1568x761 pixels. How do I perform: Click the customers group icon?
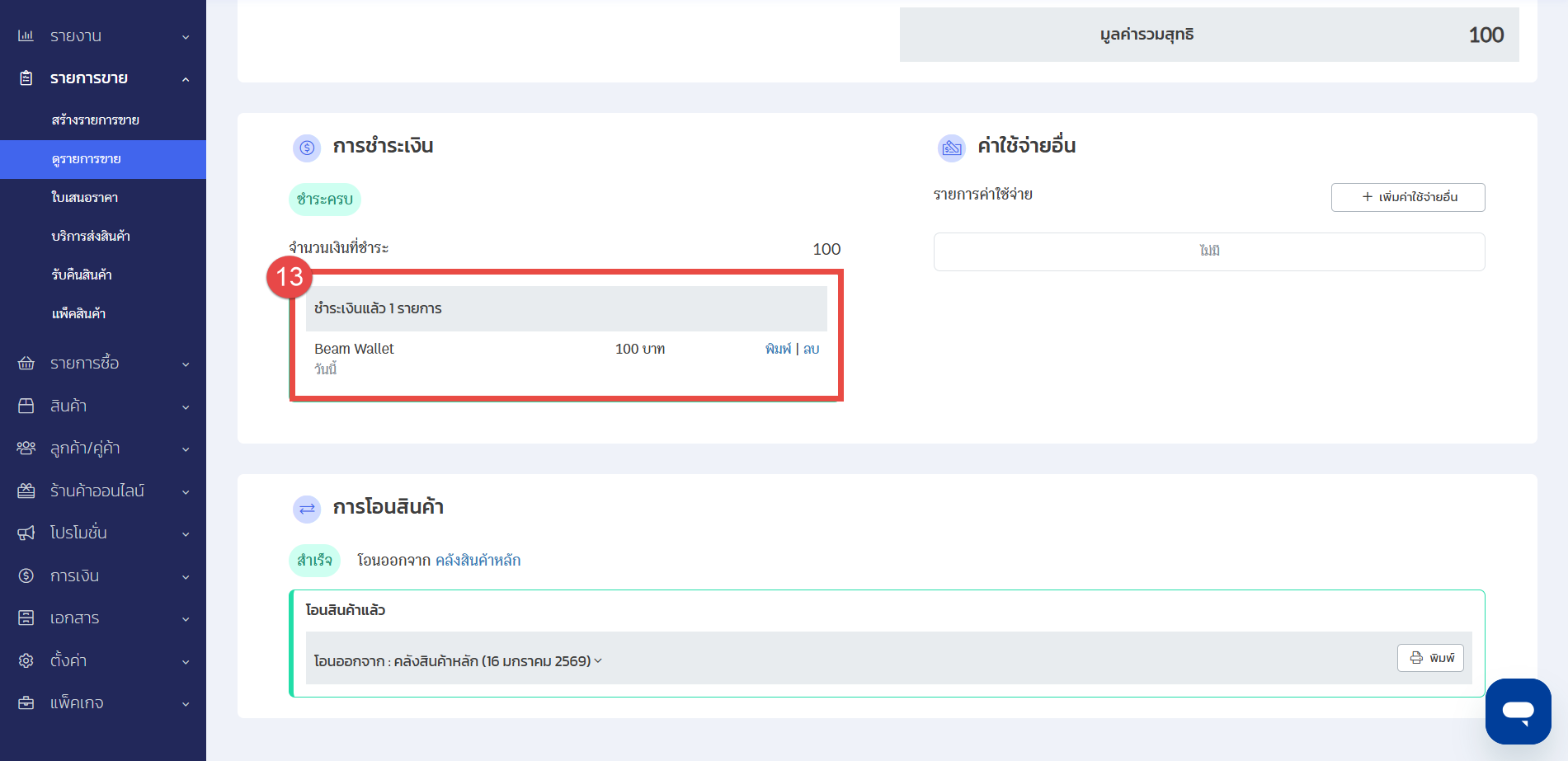26,448
